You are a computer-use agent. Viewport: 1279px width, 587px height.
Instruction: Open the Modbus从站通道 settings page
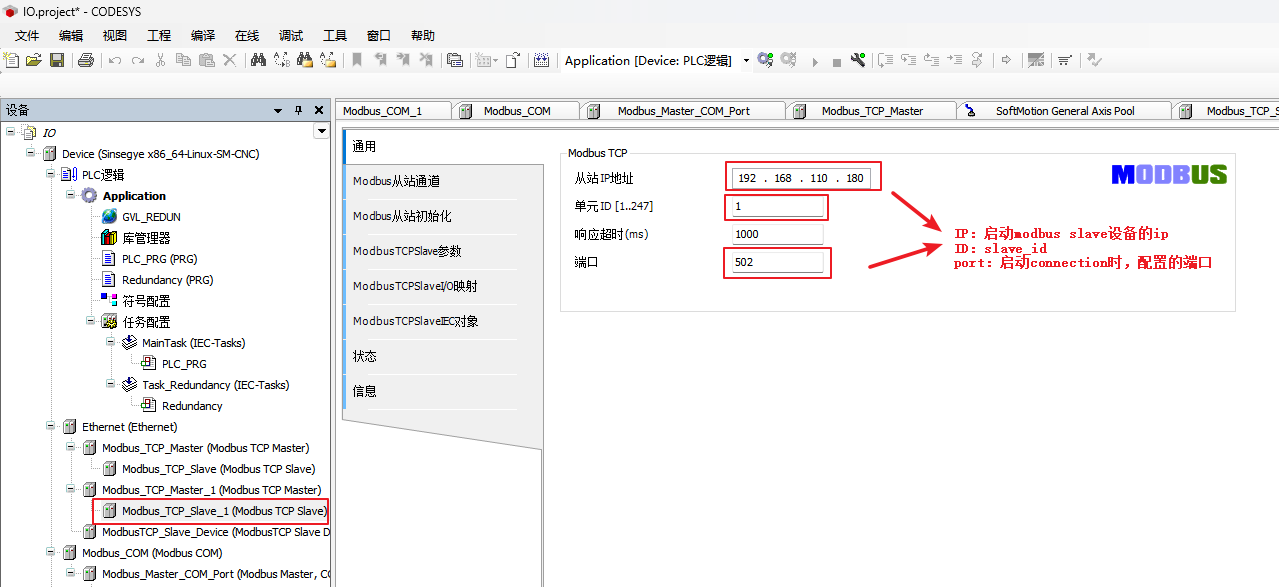397,181
